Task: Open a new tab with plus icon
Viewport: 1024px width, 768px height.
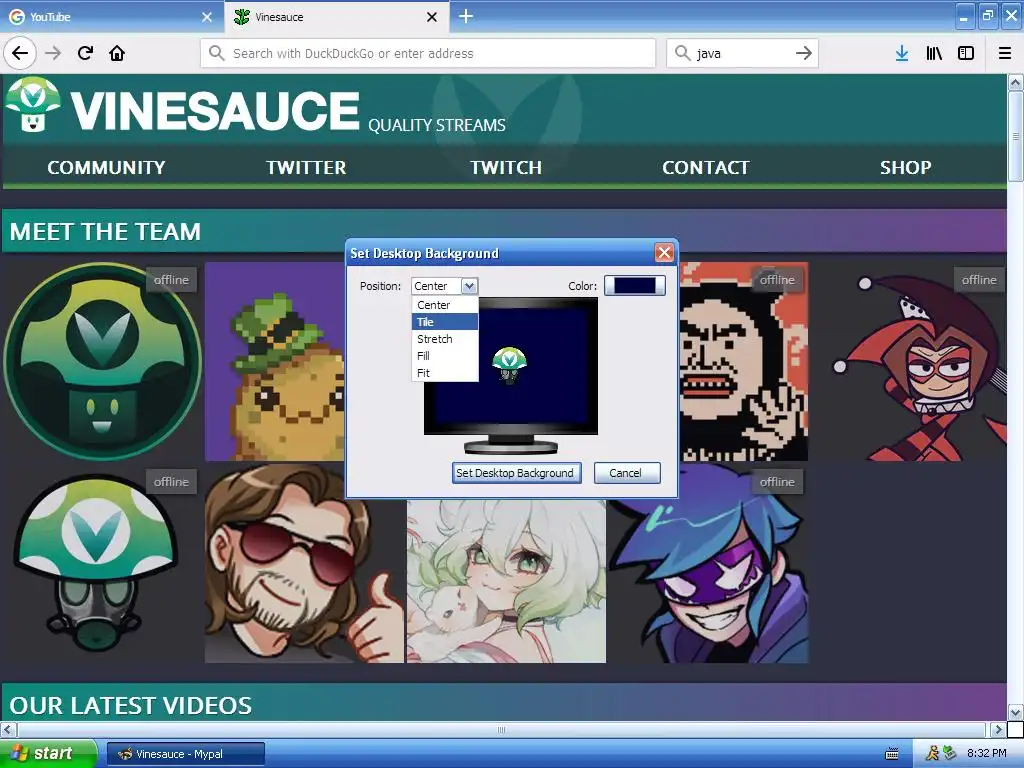Action: tap(466, 16)
